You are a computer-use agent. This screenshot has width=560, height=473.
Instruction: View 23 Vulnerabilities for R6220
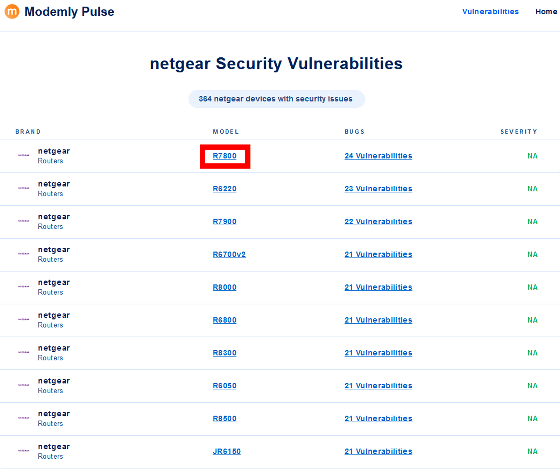coord(378,189)
